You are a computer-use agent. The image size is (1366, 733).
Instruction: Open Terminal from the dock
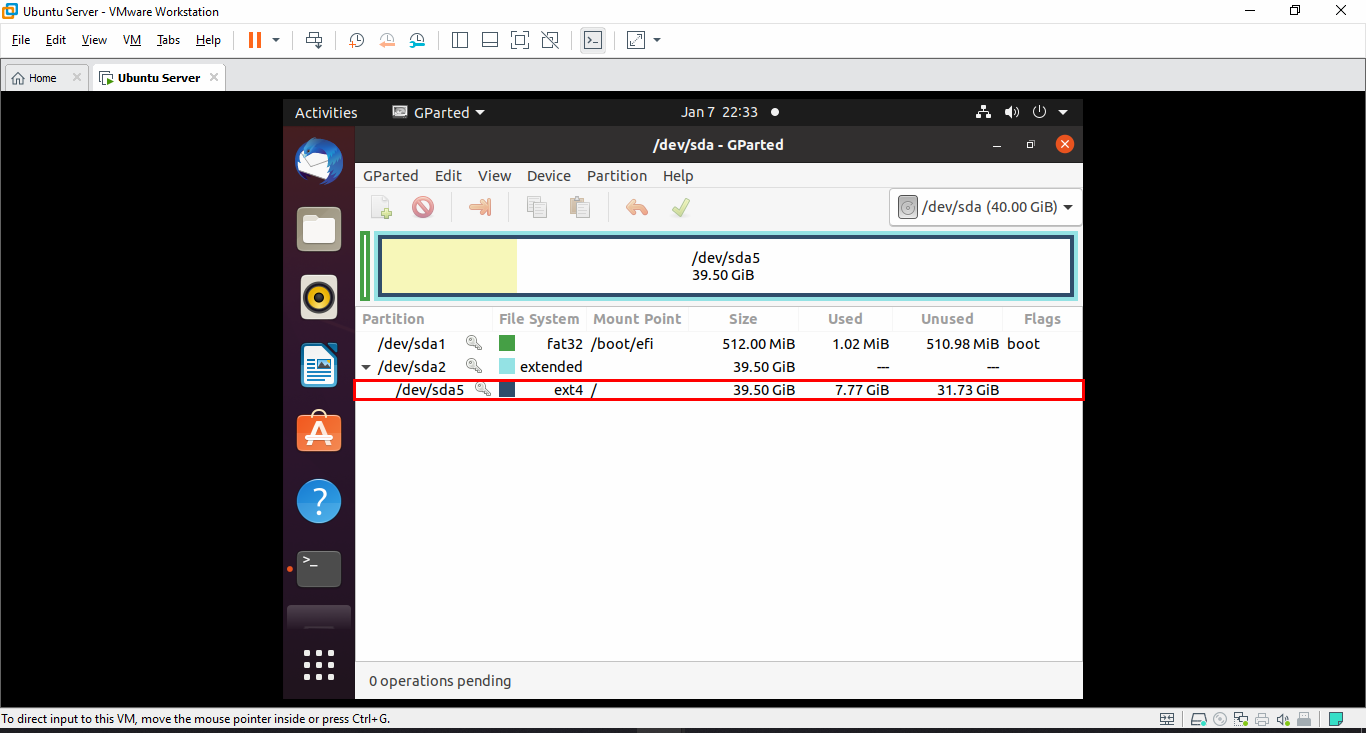319,569
